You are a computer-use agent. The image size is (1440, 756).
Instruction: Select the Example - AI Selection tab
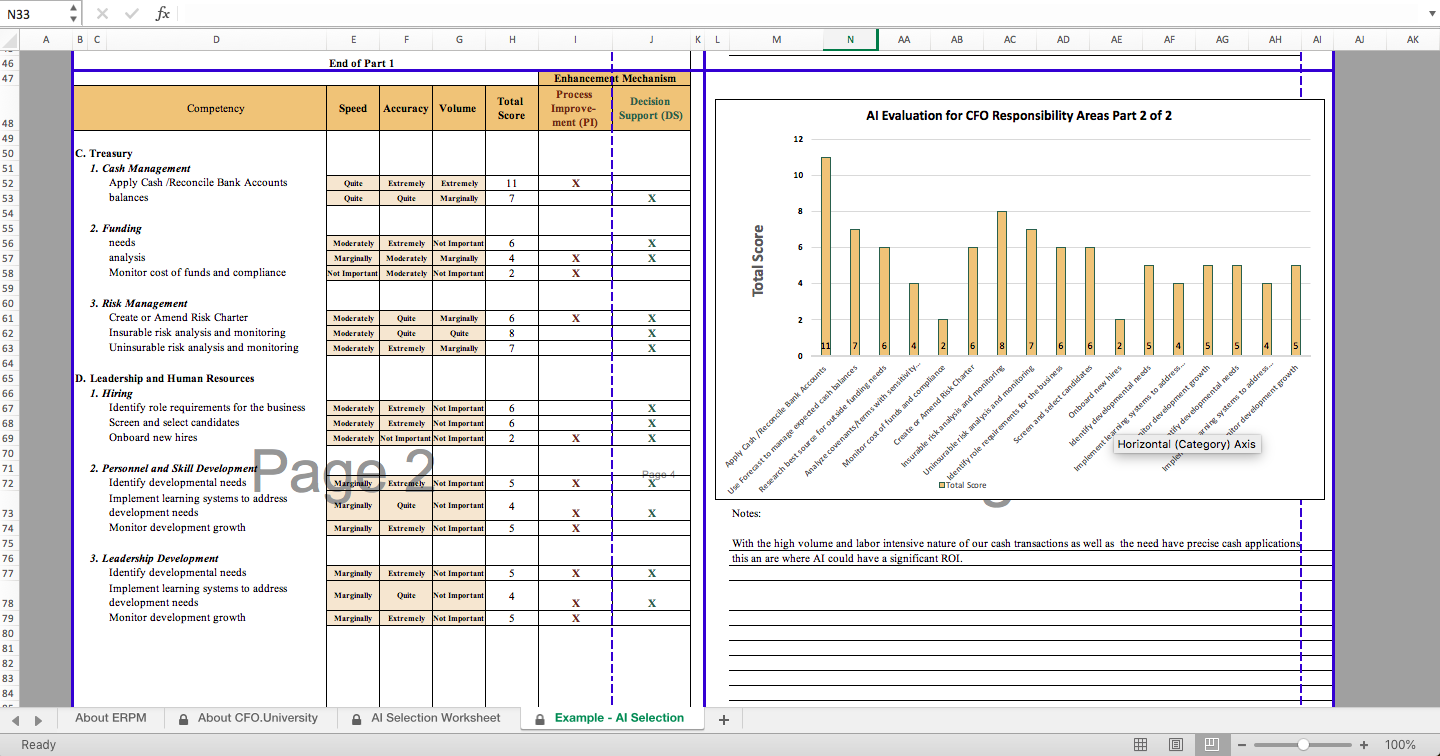coord(610,718)
